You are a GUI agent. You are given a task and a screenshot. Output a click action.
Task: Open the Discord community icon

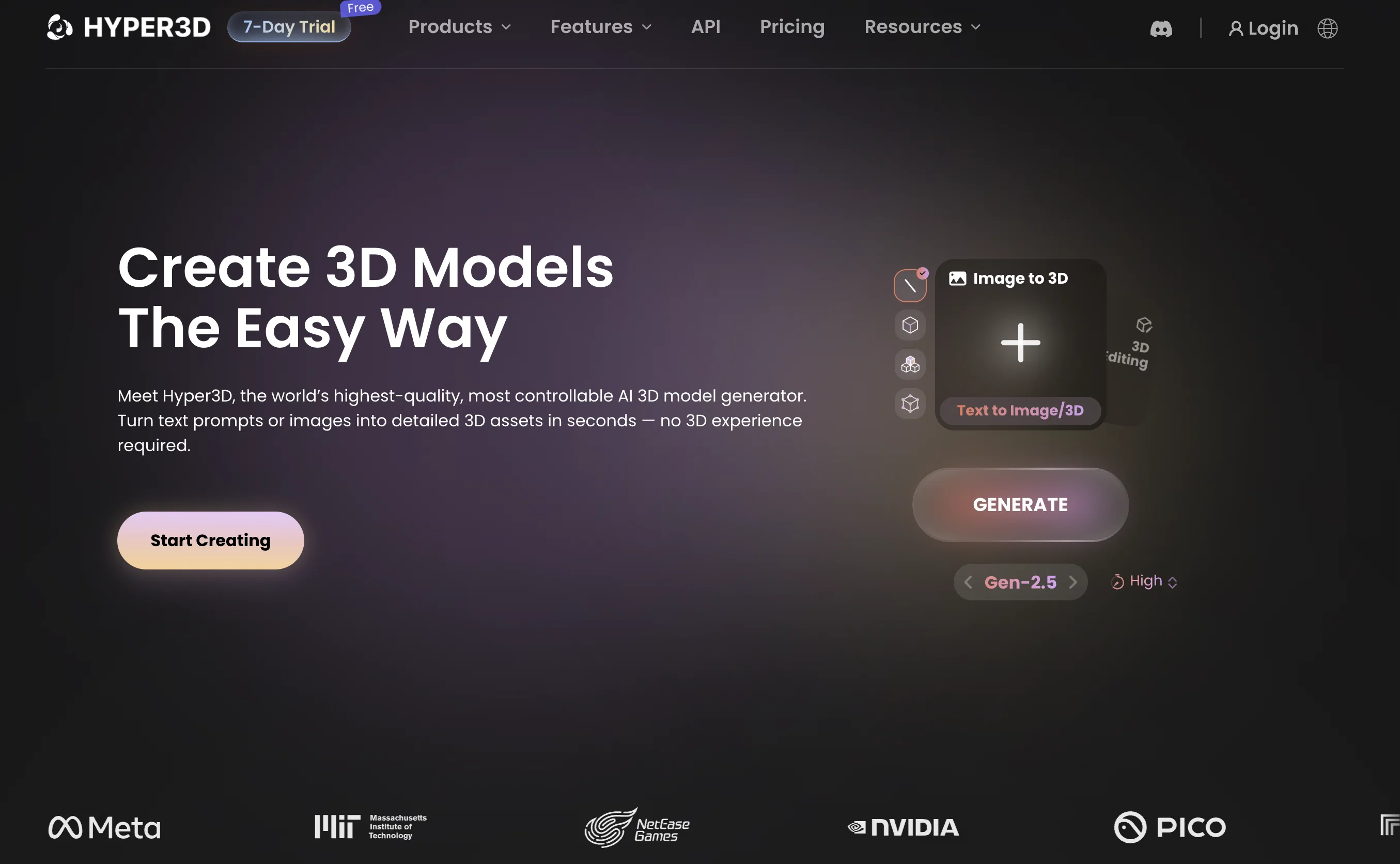[1161, 28]
